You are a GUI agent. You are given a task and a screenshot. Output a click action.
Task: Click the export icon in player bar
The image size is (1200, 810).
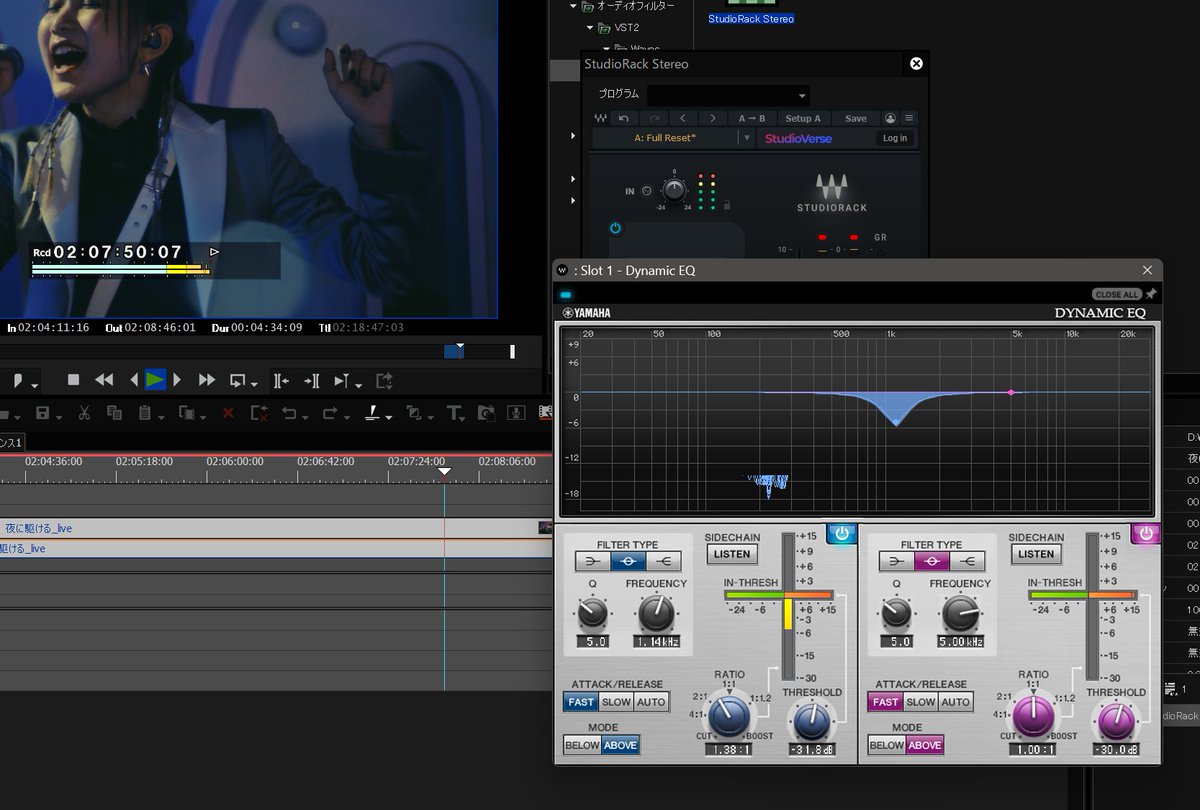385,380
